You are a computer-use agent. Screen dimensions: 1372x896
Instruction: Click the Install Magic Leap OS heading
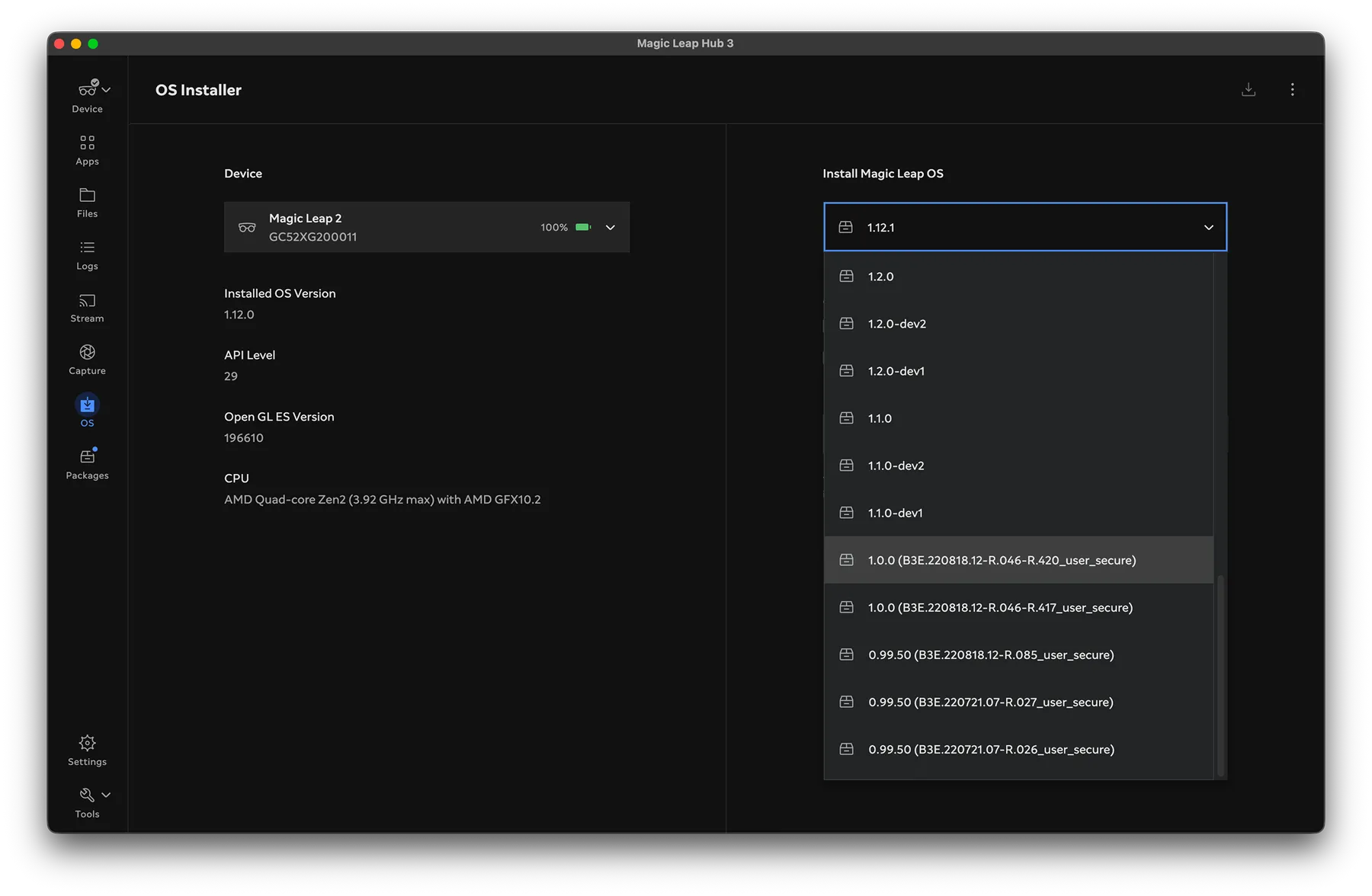(883, 174)
